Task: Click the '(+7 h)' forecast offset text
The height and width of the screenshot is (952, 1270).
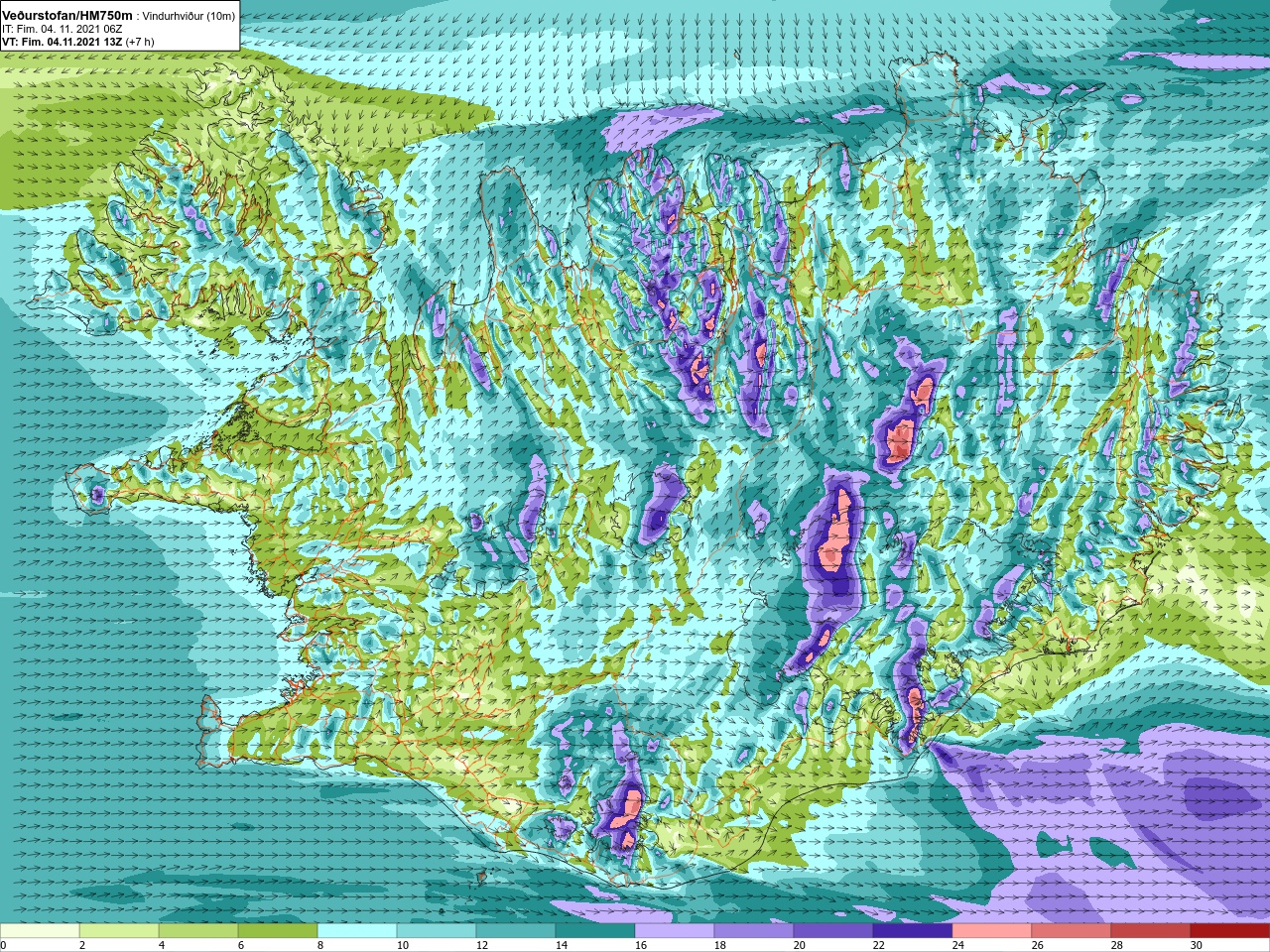Action: coord(139,42)
